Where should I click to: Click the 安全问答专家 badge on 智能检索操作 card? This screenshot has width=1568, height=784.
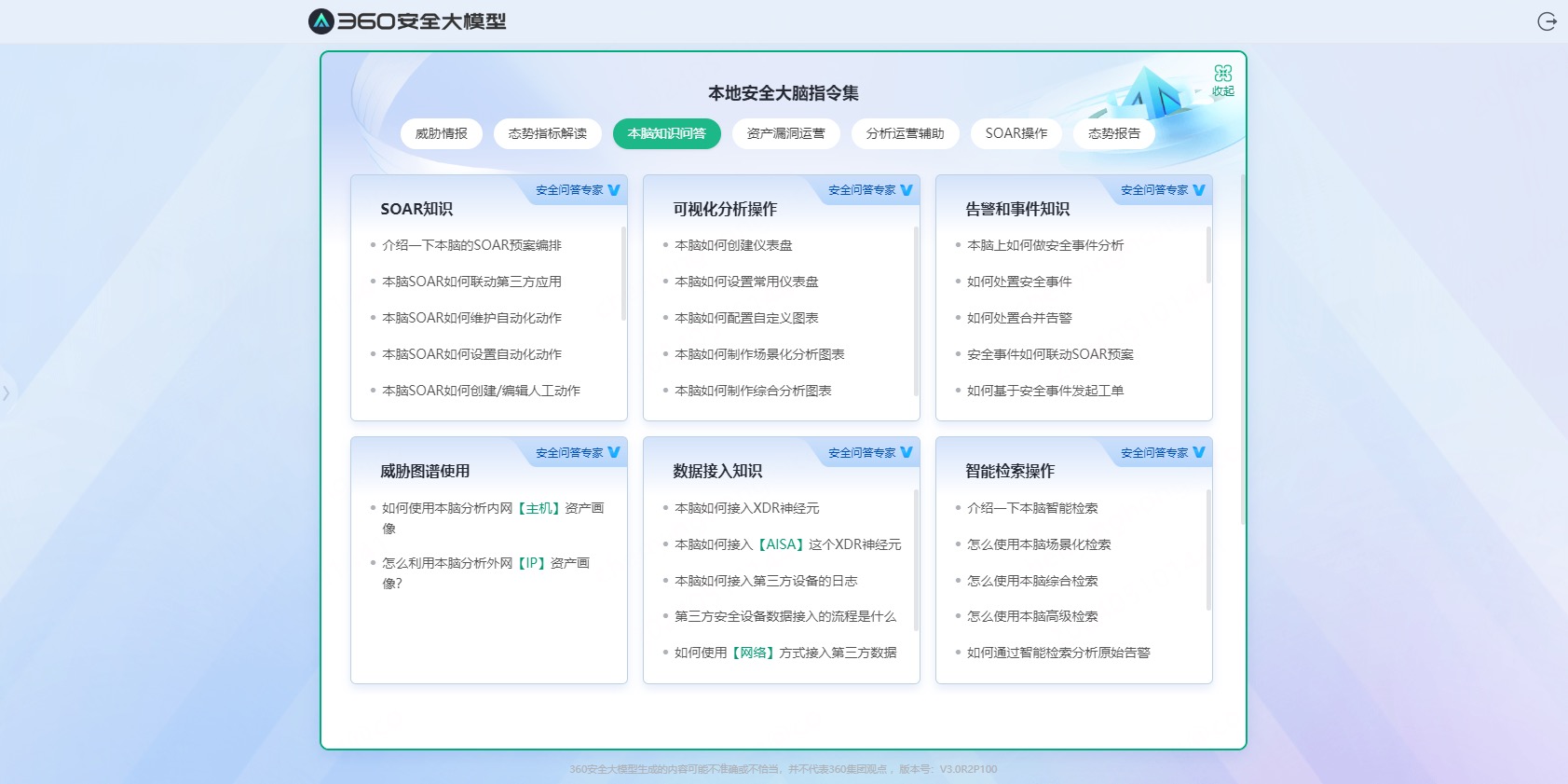click(x=1163, y=453)
